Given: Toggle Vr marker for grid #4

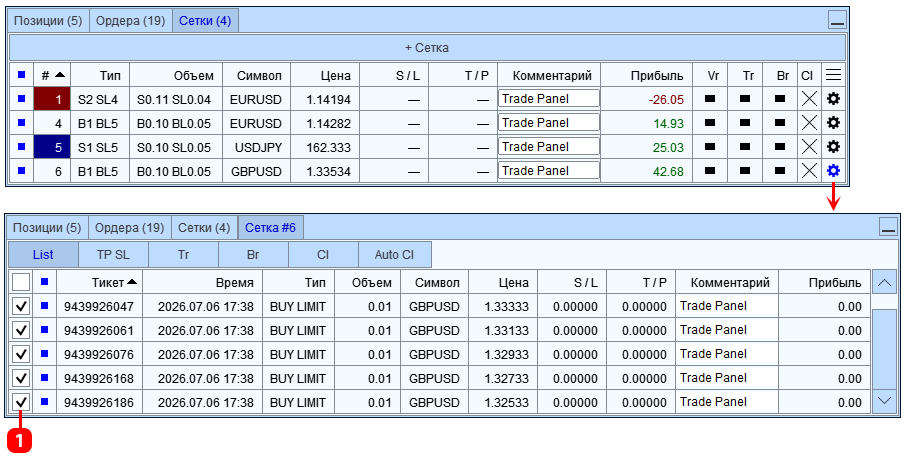Looking at the screenshot, I should [710, 123].
